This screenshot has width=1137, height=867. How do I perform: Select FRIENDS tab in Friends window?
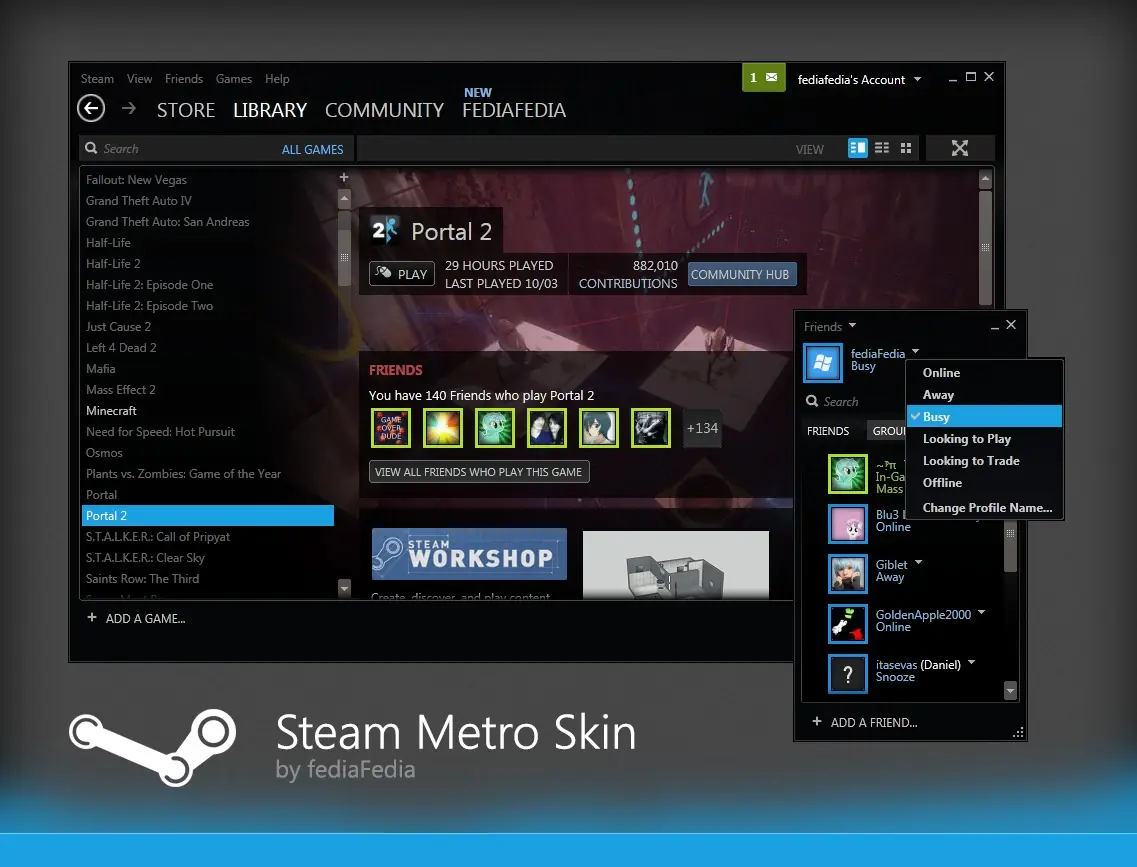[828, 431]
